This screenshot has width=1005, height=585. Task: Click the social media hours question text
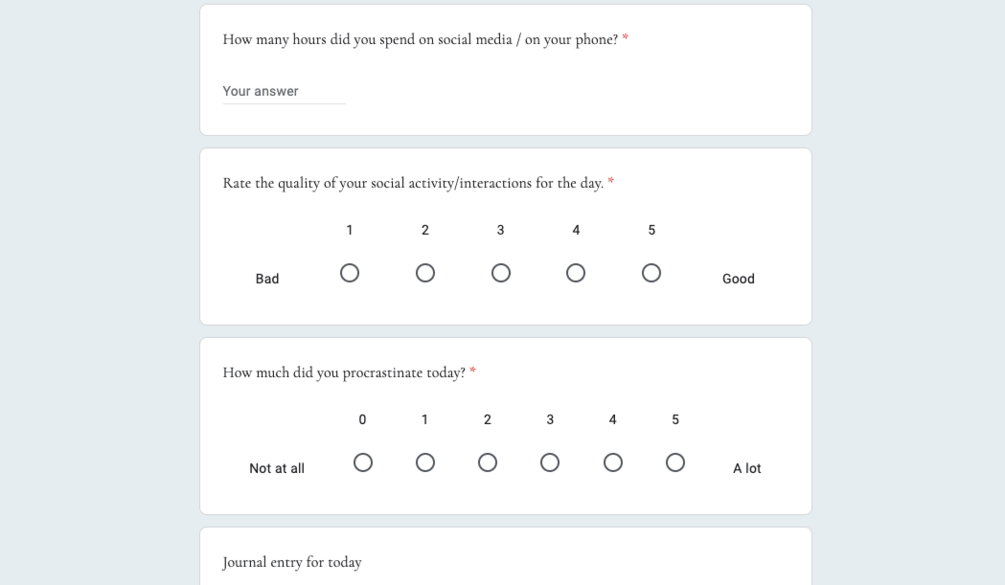(420, 40)
